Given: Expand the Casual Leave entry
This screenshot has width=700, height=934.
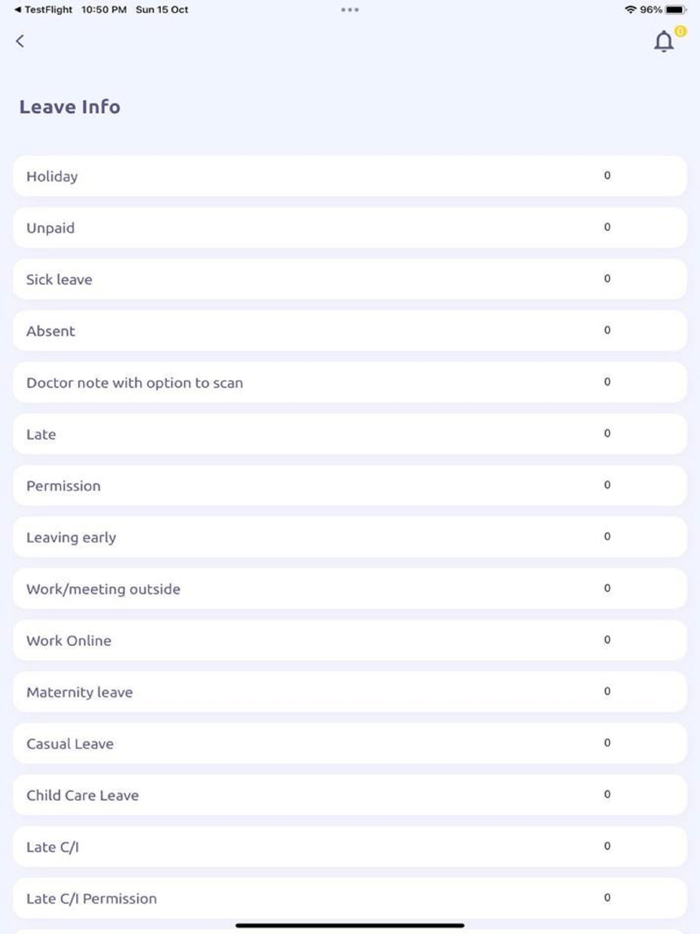Looking at the screenshot, I should 350,743.
